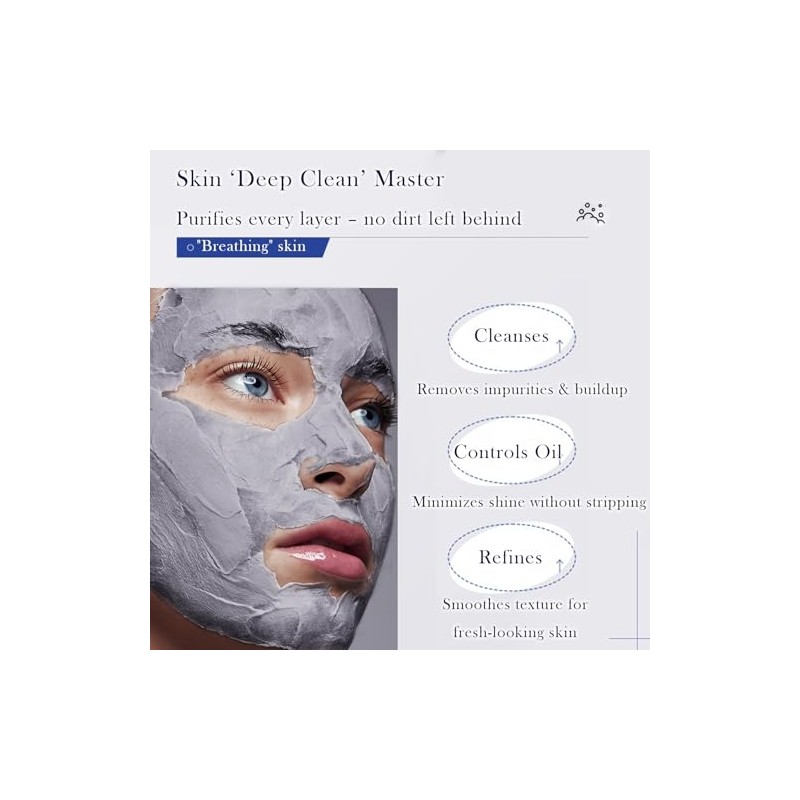
Task: Click the bubbles foam icon near the headline
Action: pos(590,213)
